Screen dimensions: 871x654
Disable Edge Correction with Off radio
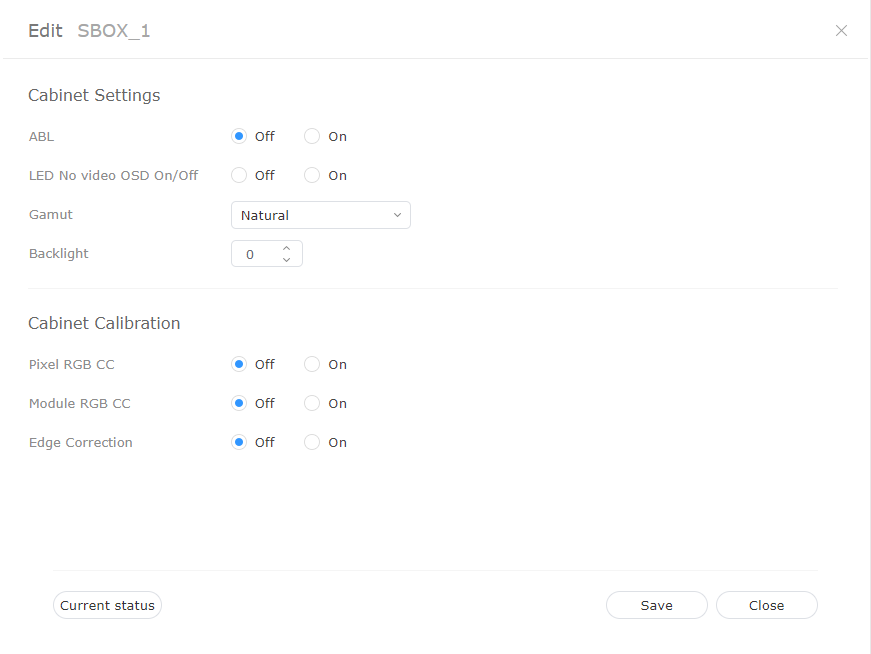(x=239, y=442)
